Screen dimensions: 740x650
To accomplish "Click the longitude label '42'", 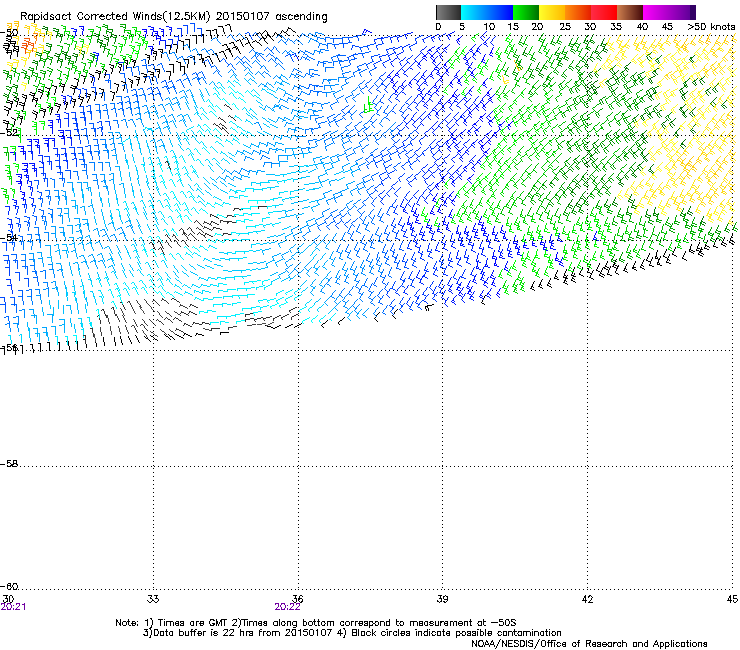I will pyautogui.click(x=587, y=599).
